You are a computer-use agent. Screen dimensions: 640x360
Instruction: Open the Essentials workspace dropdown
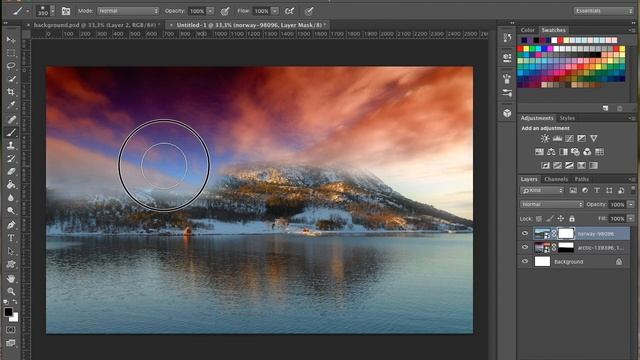click(x=603, y=11)
